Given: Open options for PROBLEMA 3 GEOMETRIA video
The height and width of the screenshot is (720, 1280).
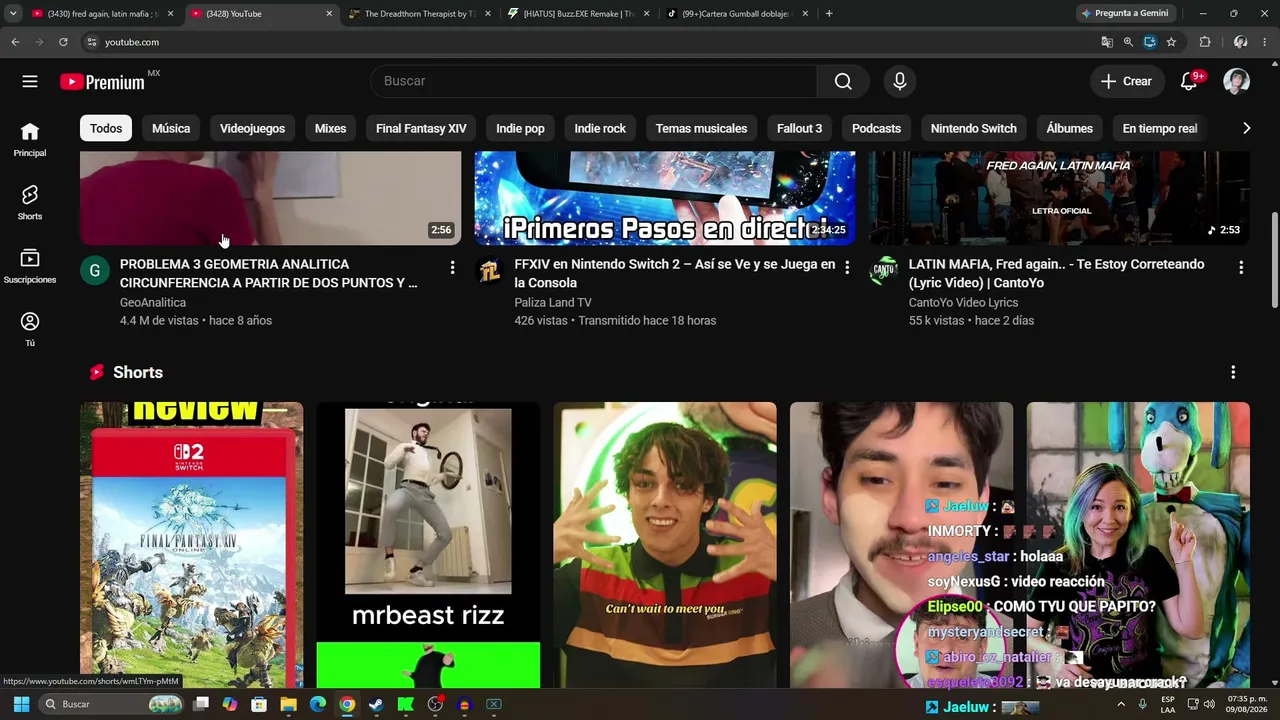Looking at the screenshot, I should (452, 267).
